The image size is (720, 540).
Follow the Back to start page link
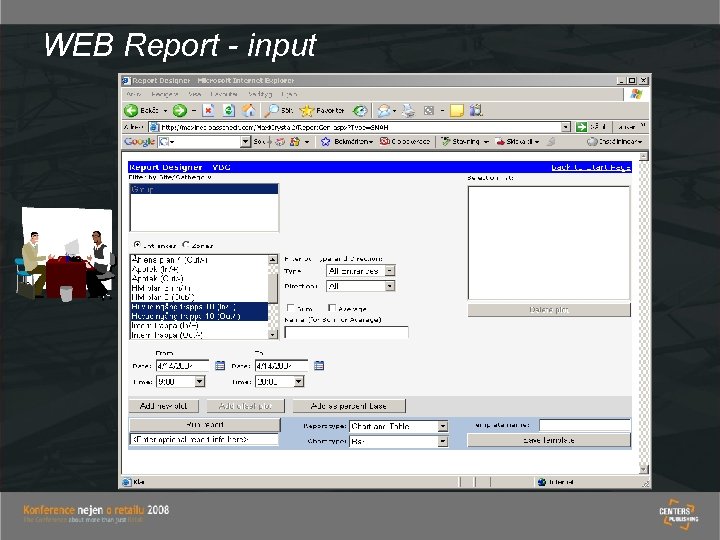(x=591, y=167)
